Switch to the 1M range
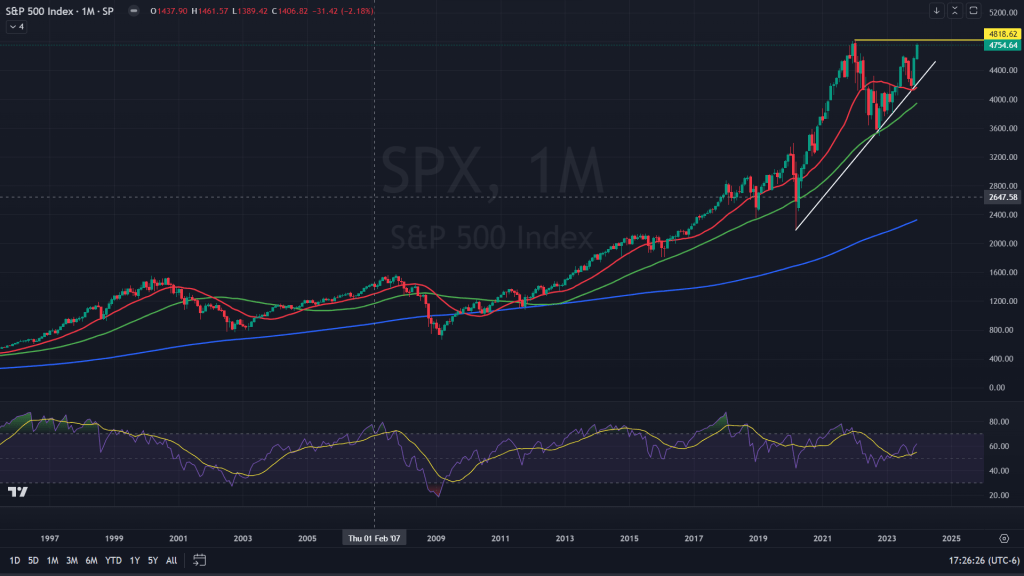The height and width of the screenshot is (576, 1024). click(52, 560)
